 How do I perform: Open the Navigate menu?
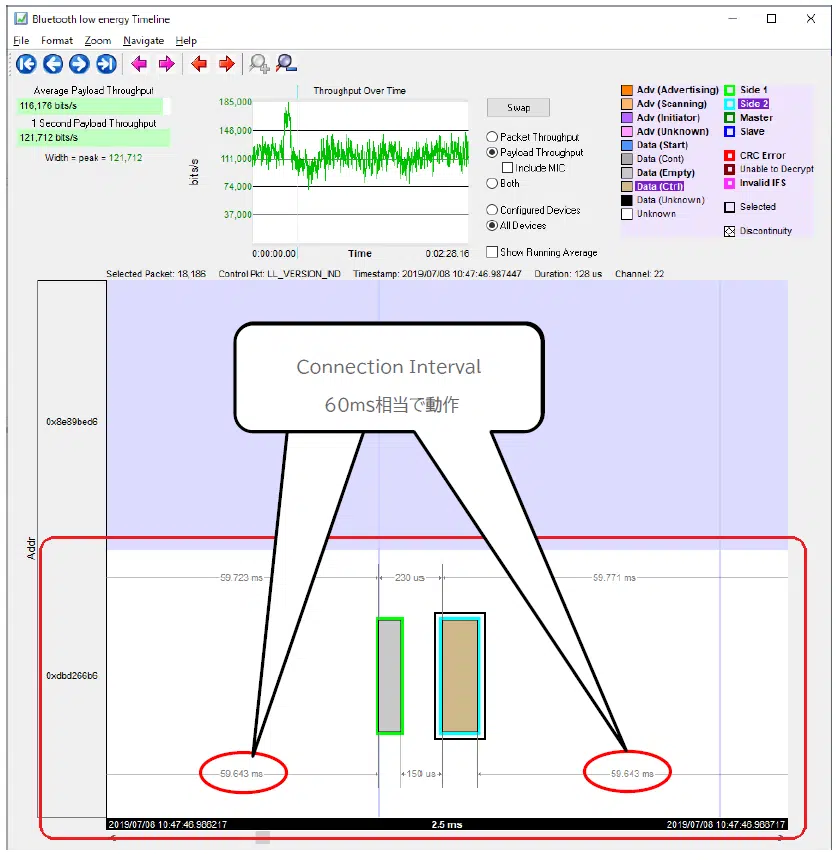(143, 41)
